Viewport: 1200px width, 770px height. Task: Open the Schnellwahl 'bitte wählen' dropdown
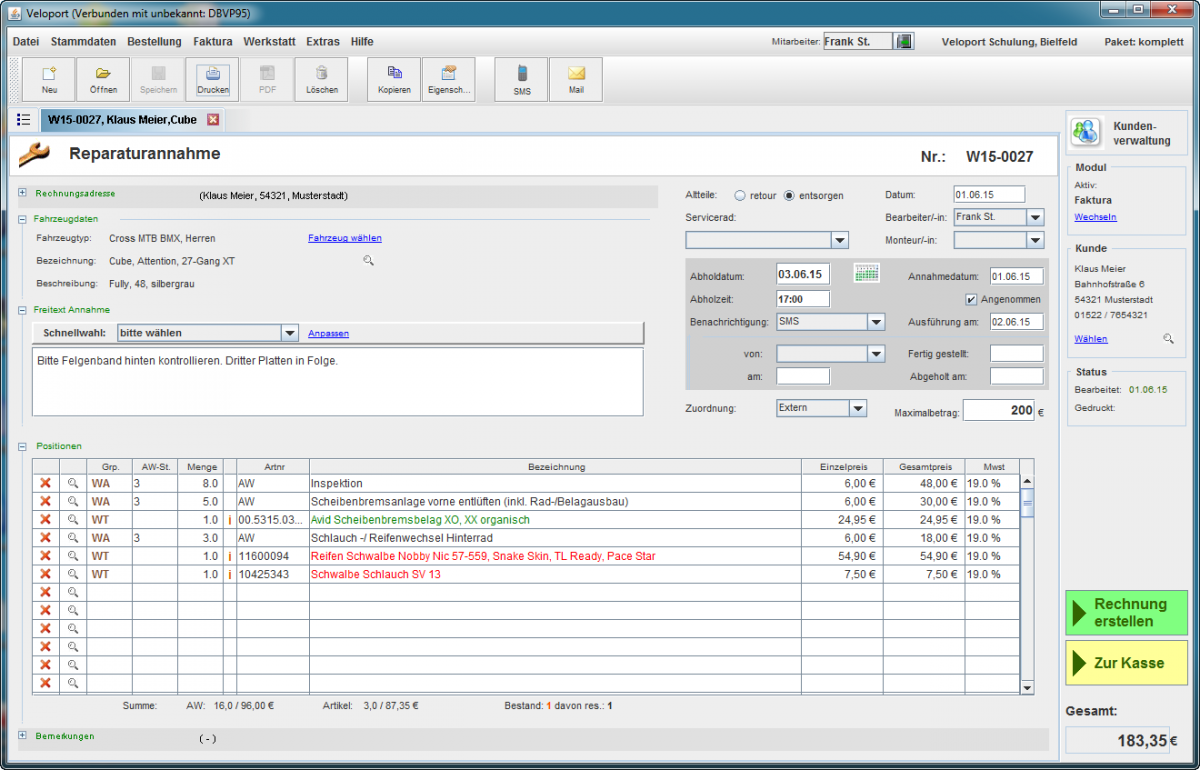pos(290,333)
